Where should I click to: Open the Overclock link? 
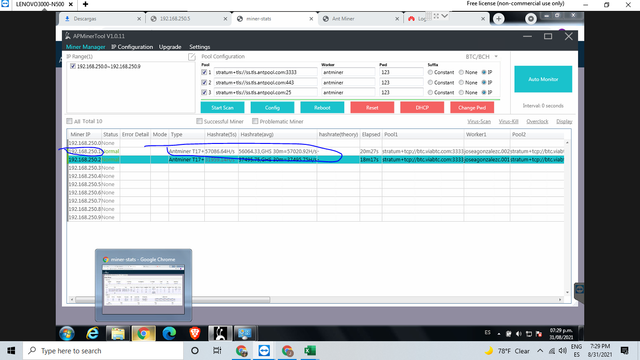[x=537, y=122]
